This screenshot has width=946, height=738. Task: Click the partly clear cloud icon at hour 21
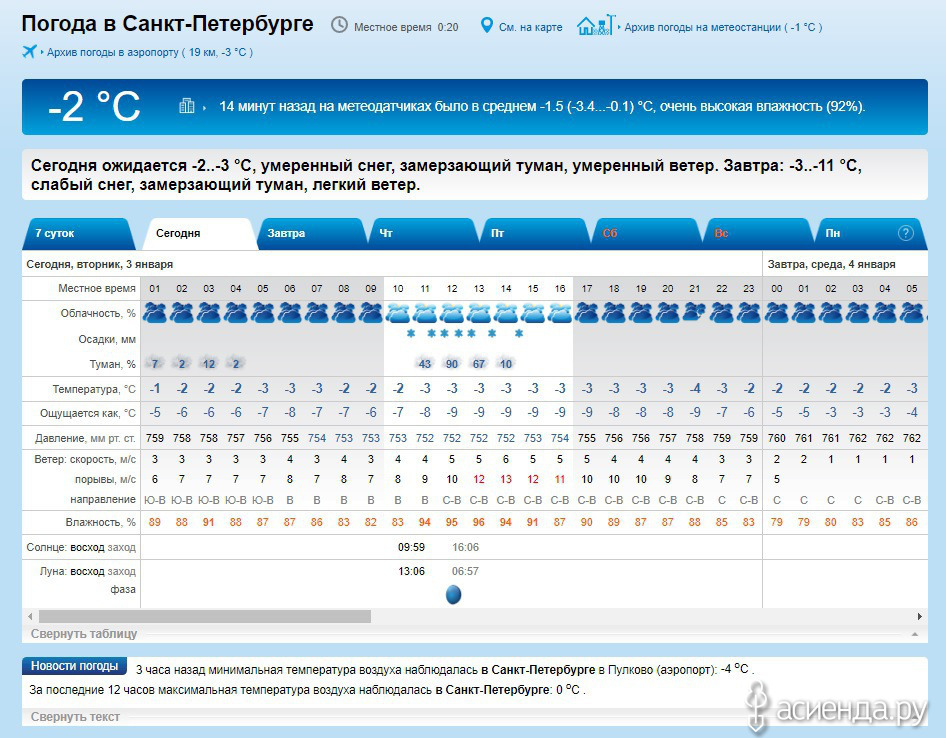click(x=694, y=313)
